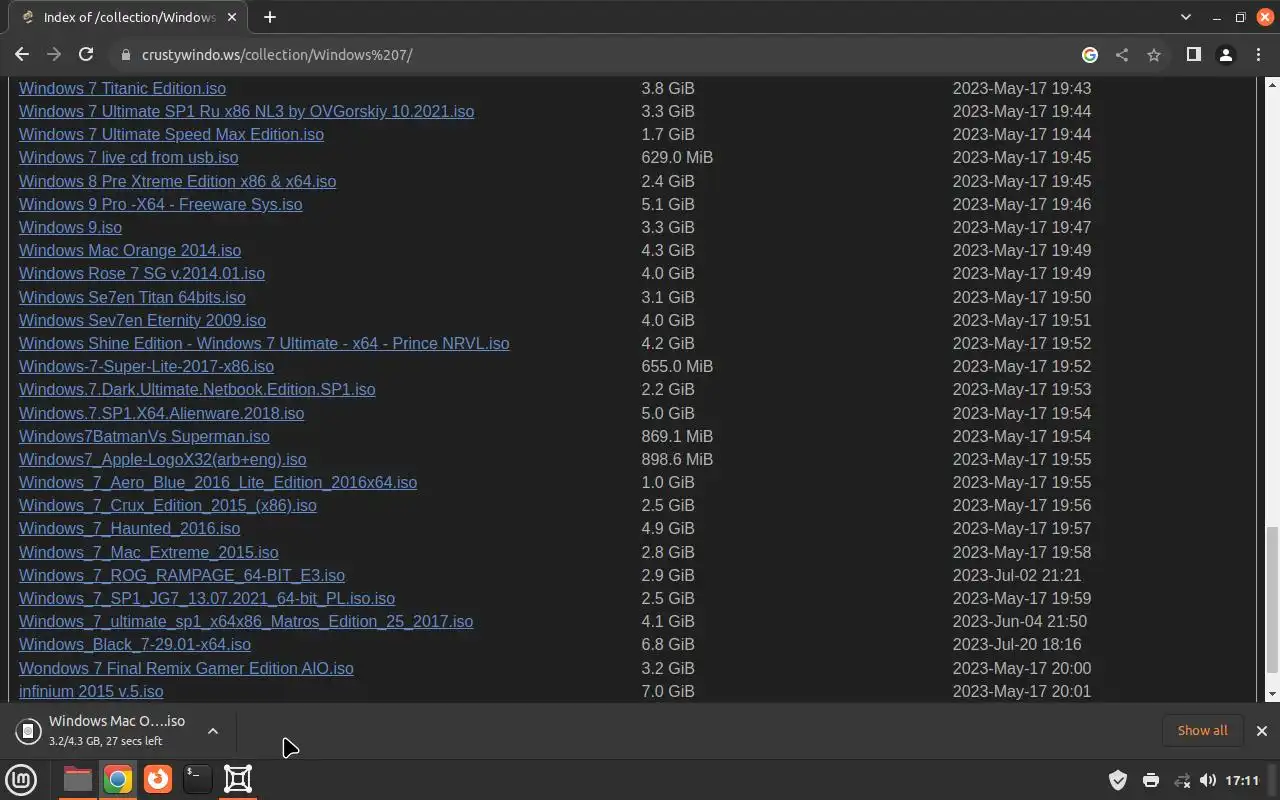Viewport: 1280px width, 800px height.
Task: Open the Chrome three-dot menu
Action: click(1258, 55)
